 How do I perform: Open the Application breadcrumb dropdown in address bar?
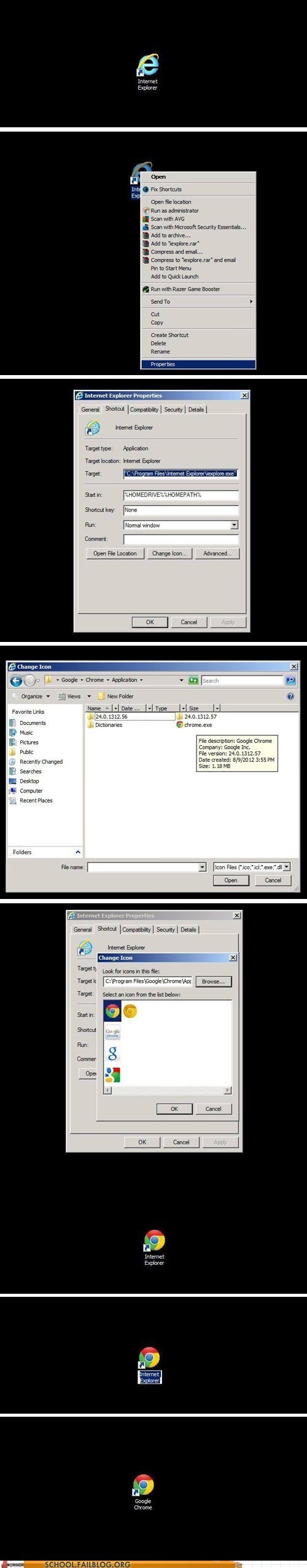tap(141, 680)
